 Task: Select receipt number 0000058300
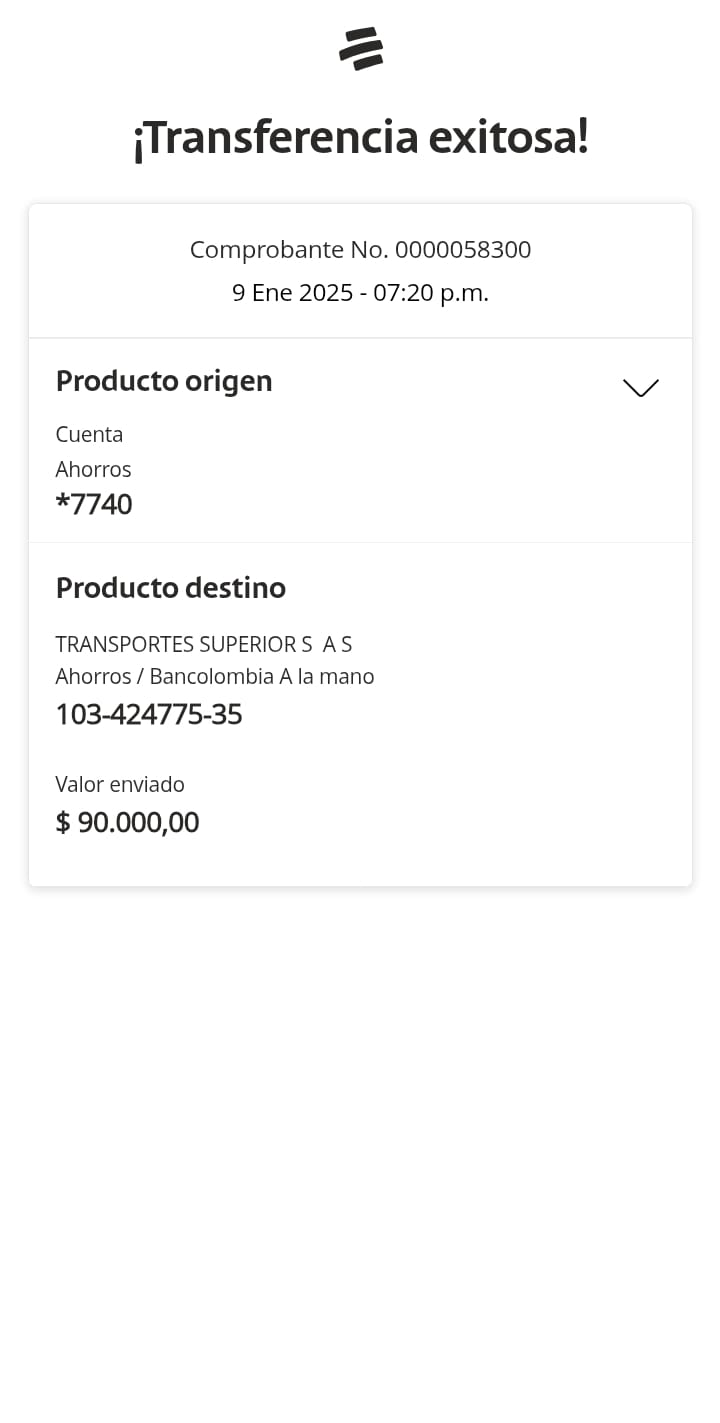point(463,250)
